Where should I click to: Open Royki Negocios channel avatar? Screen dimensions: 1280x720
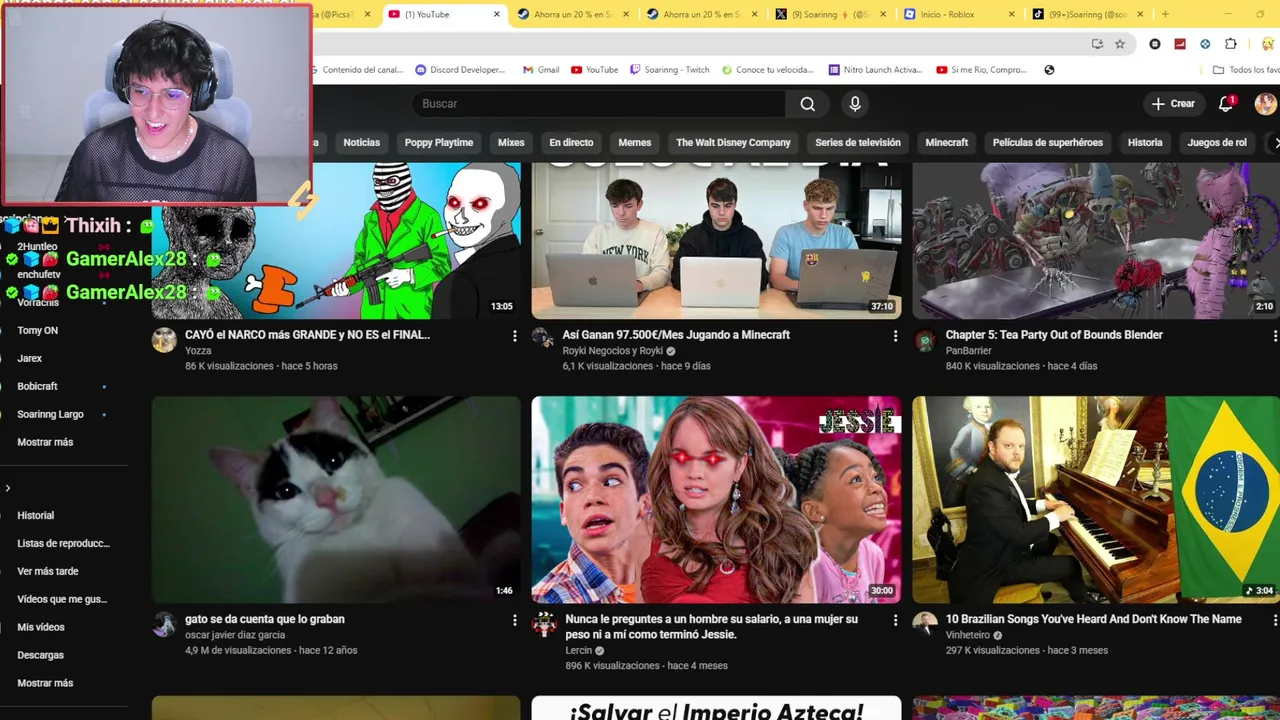coord(544,340)
